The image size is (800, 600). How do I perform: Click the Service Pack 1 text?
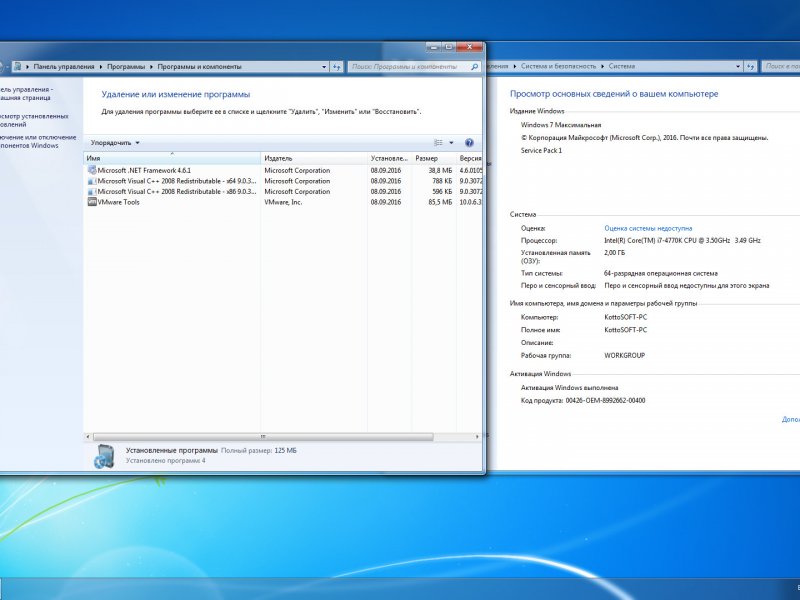click(541, 151)
